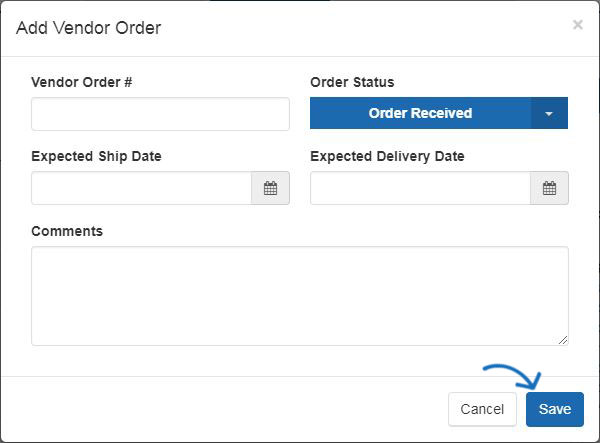600x443 pixels.
Task: Cancel adding the vendor order
Action: click(482, 409)
